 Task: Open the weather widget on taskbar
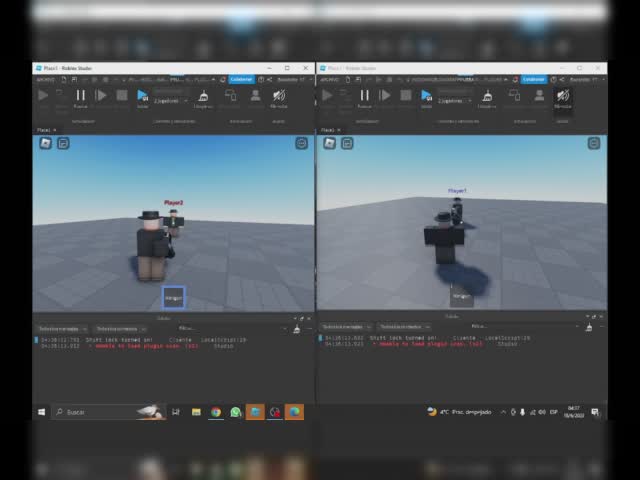(x=460, y=412)
